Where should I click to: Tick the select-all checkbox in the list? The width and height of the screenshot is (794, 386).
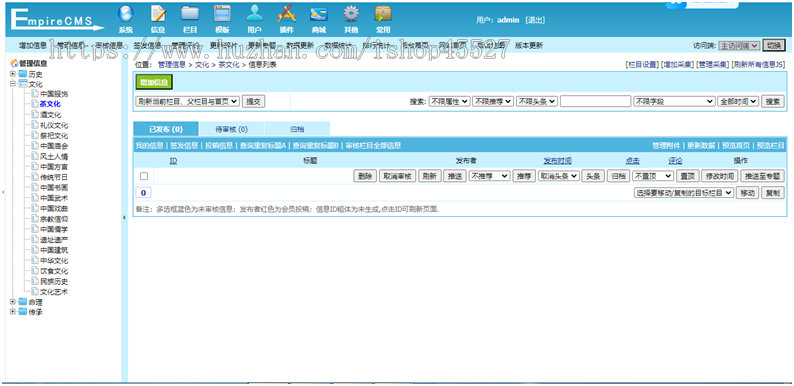tap(144, 176)
